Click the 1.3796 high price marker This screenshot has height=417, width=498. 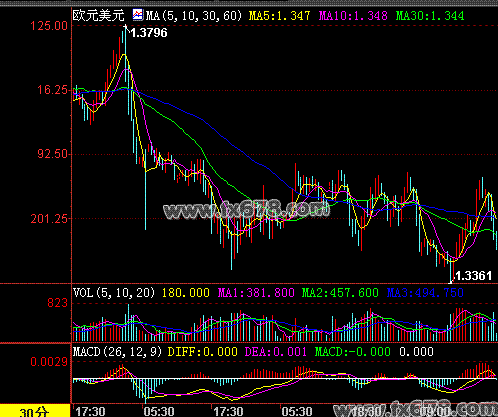(149, 33)
